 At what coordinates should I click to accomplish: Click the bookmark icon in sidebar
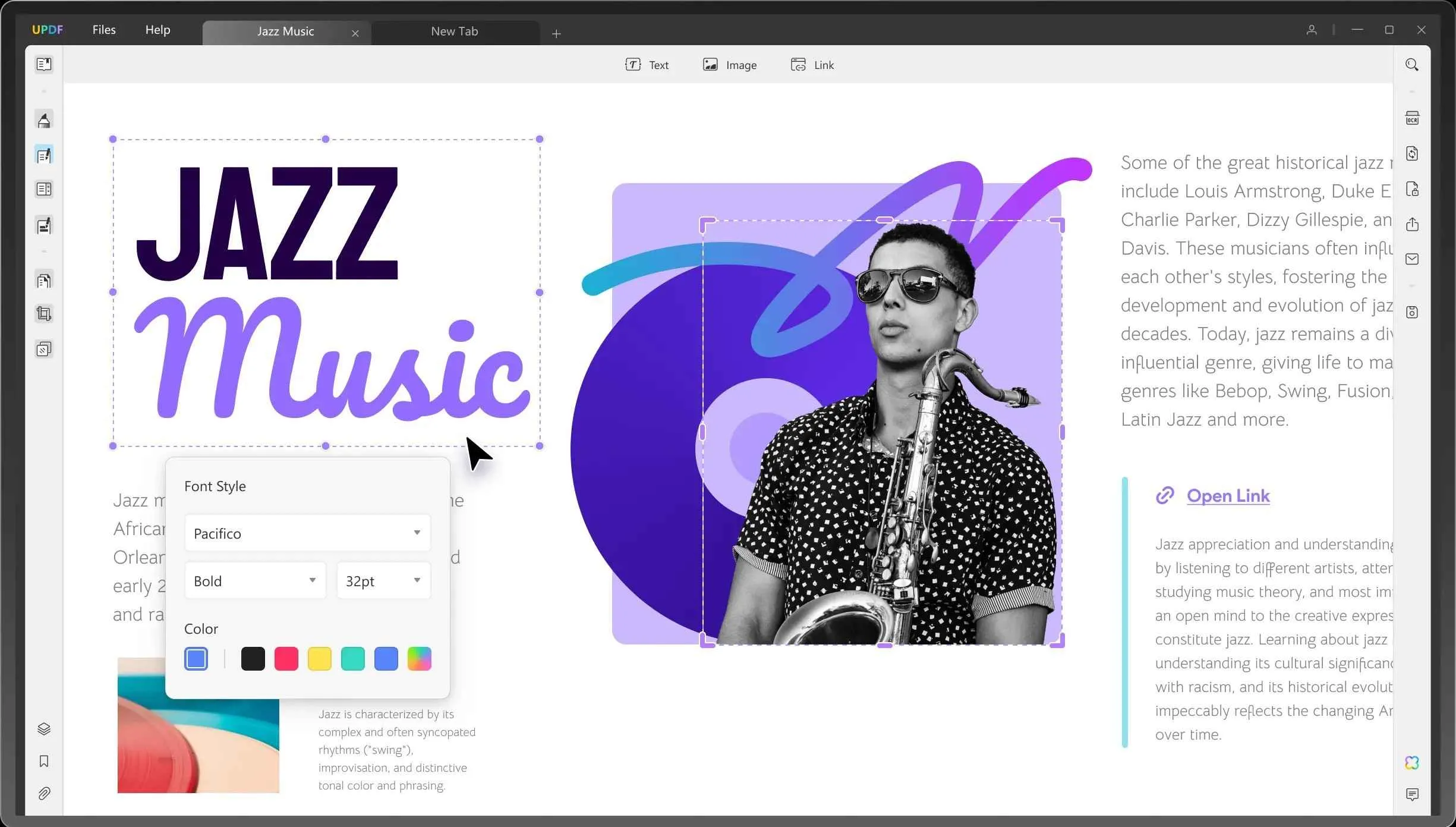click(x=44, y=761)
